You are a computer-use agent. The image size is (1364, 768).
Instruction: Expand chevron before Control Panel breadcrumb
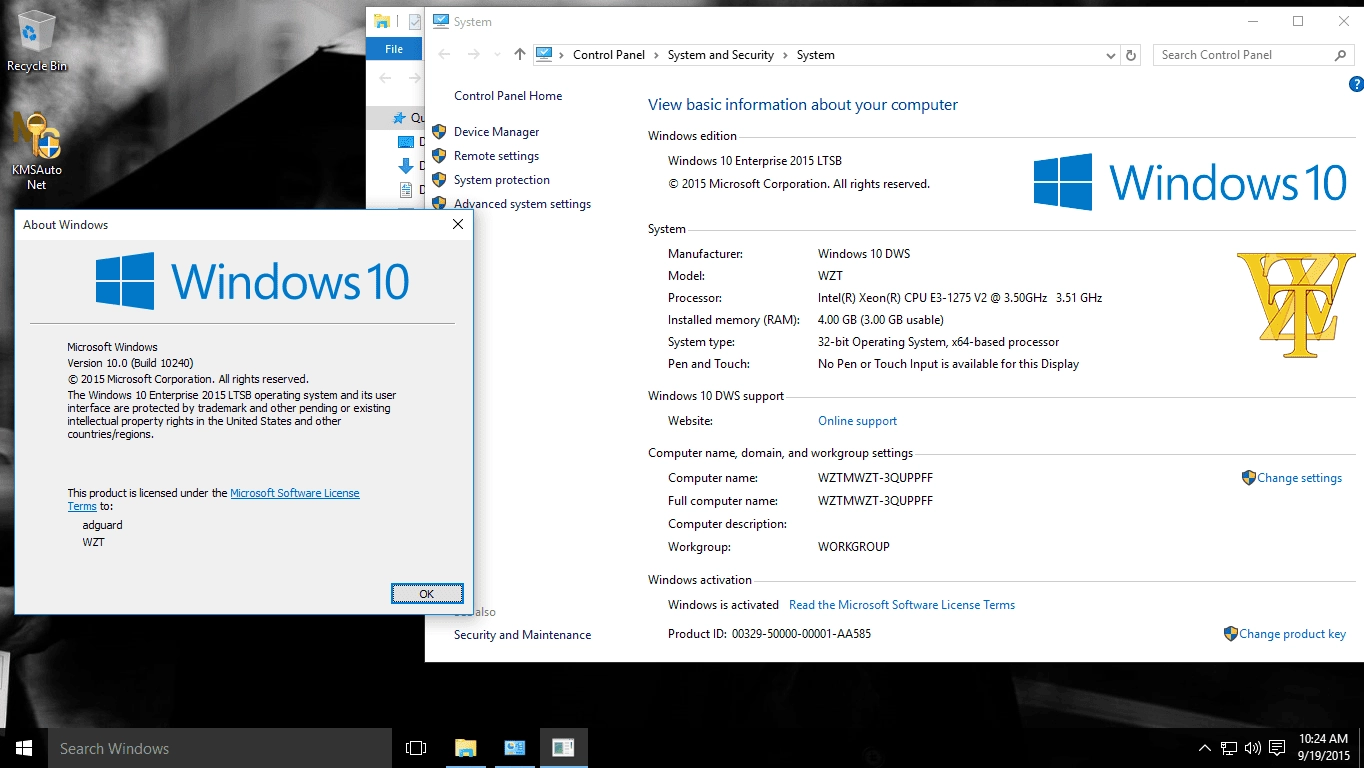pos(562,55)
